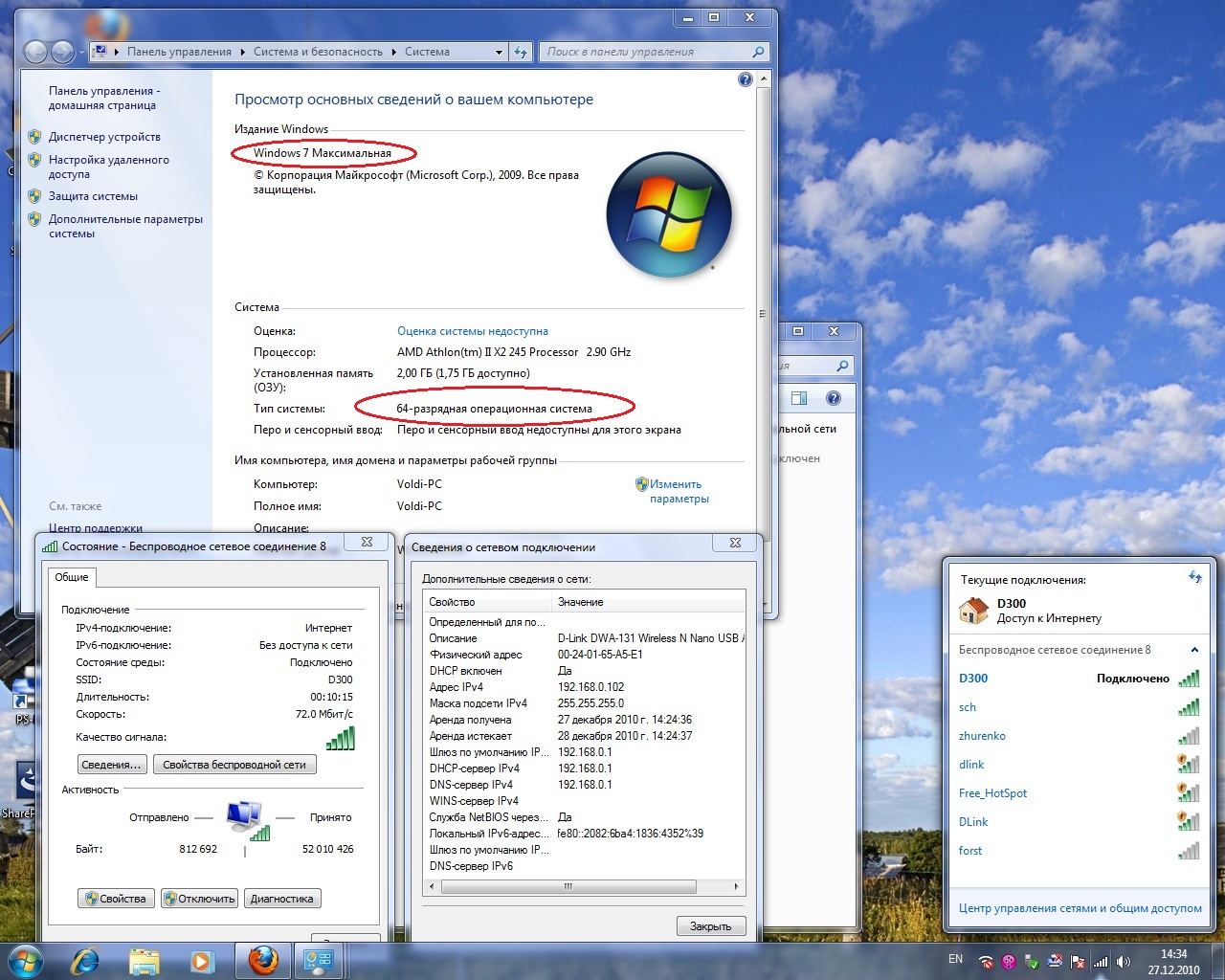1225x980 pixels.
Task: Open Windows Media Player taskbar icon
Action: (201, 960)
